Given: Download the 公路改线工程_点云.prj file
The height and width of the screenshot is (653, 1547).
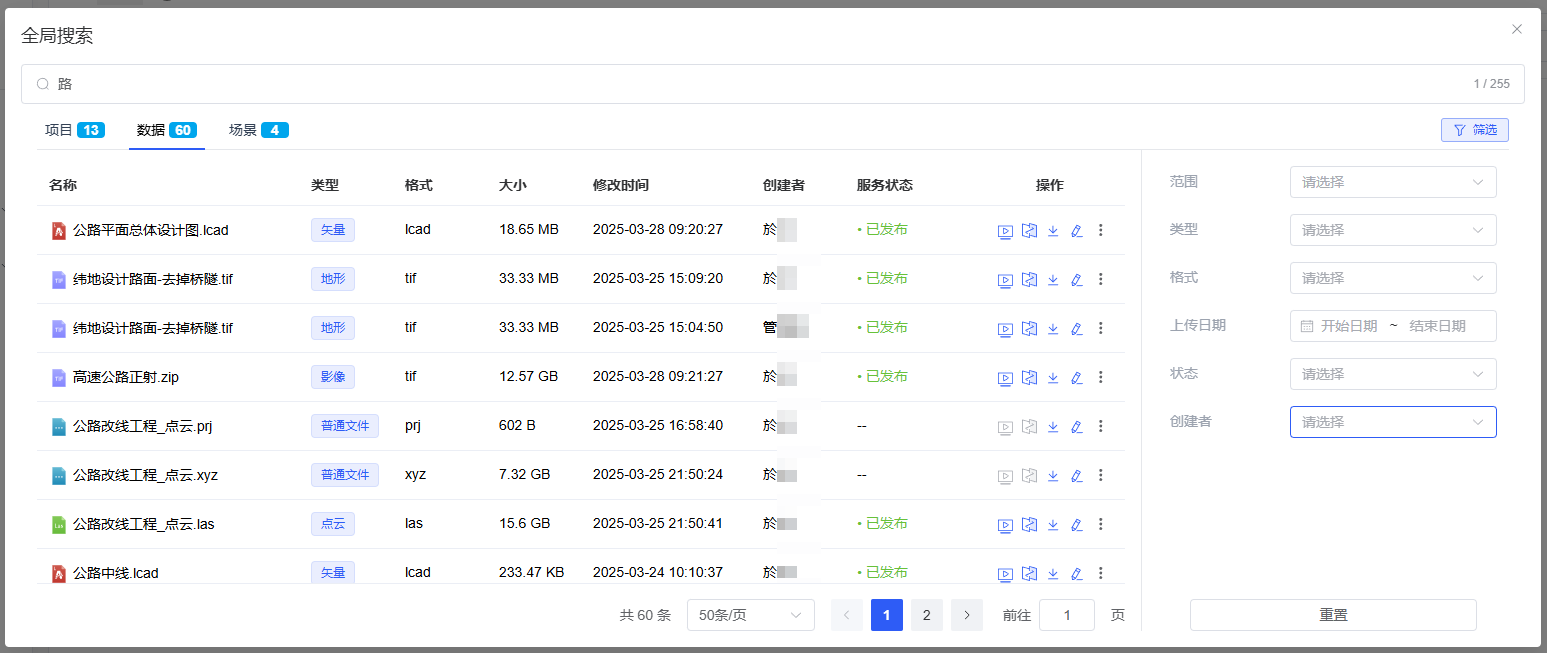Looking at the screenshot, I should [1053, 427].
